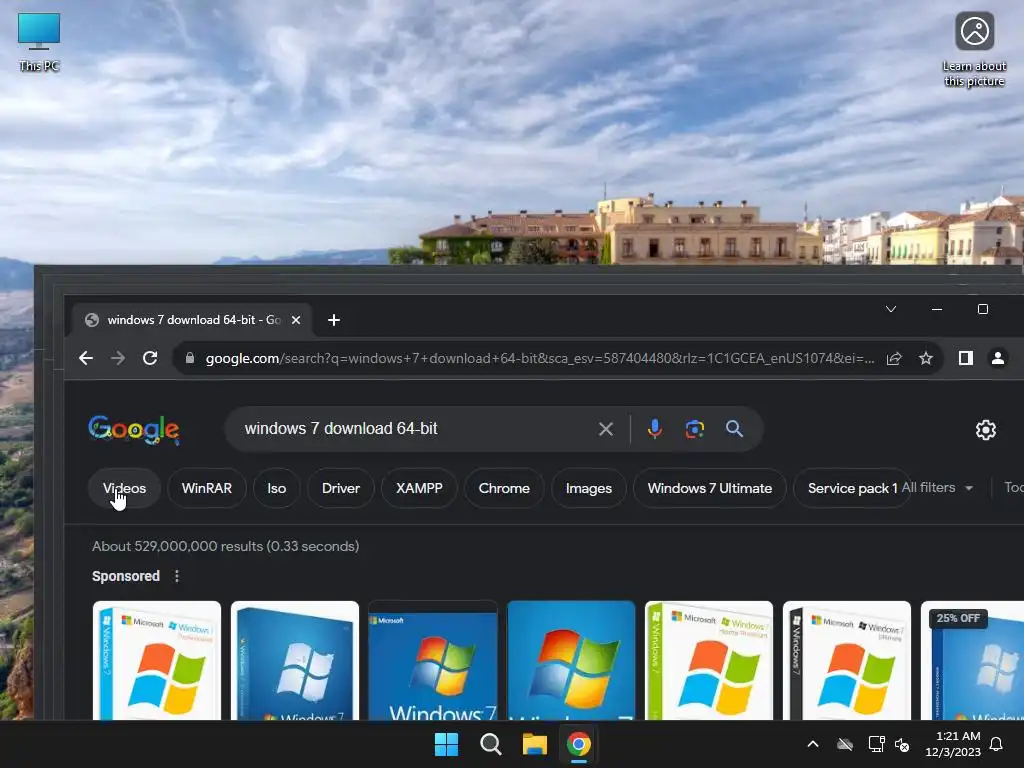Viewport: 1024px width, 768px height.
Task: Open a new Chrome tab
Action: [x=334, y=320]
